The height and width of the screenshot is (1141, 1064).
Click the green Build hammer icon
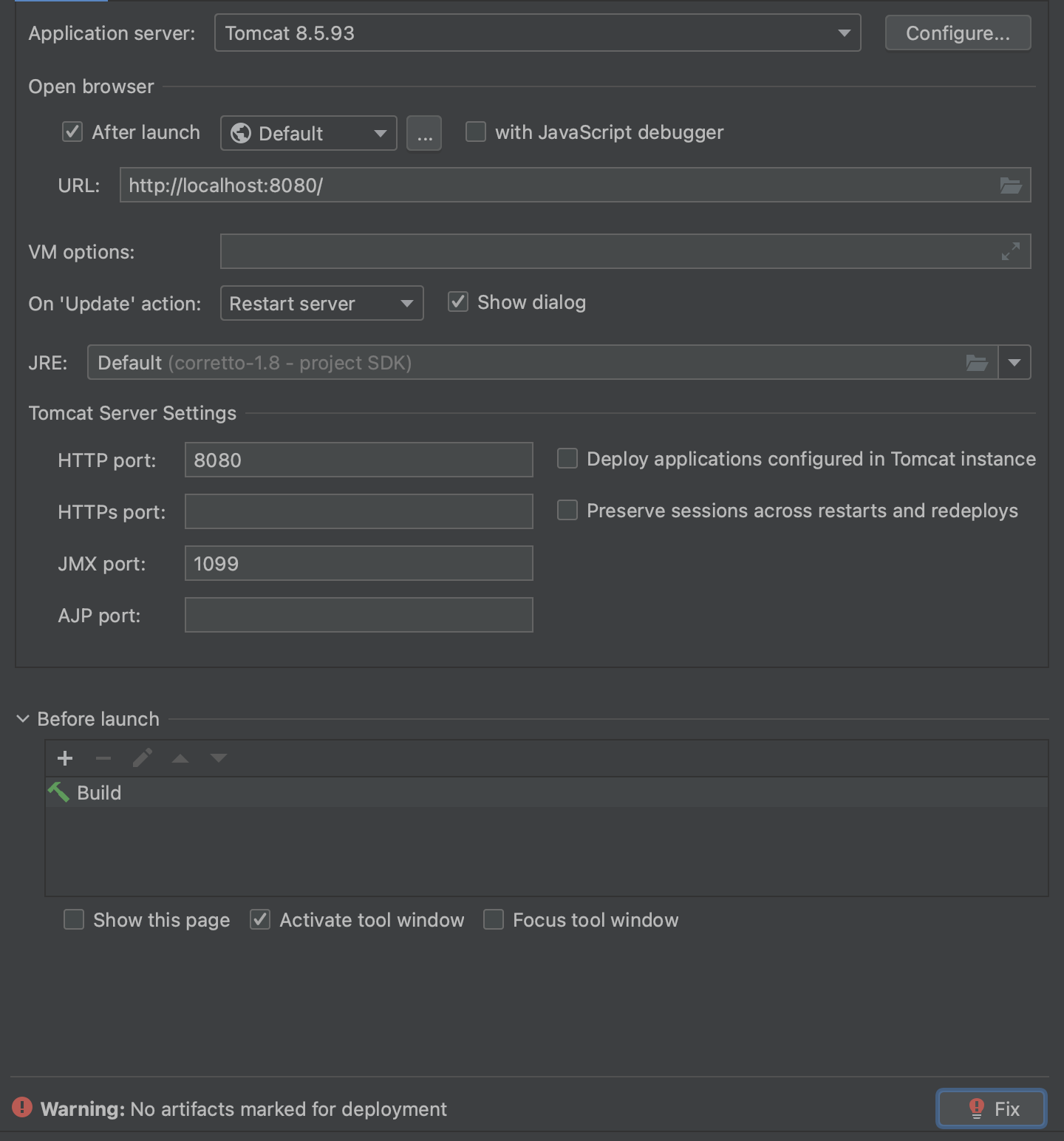click(58, 792)
